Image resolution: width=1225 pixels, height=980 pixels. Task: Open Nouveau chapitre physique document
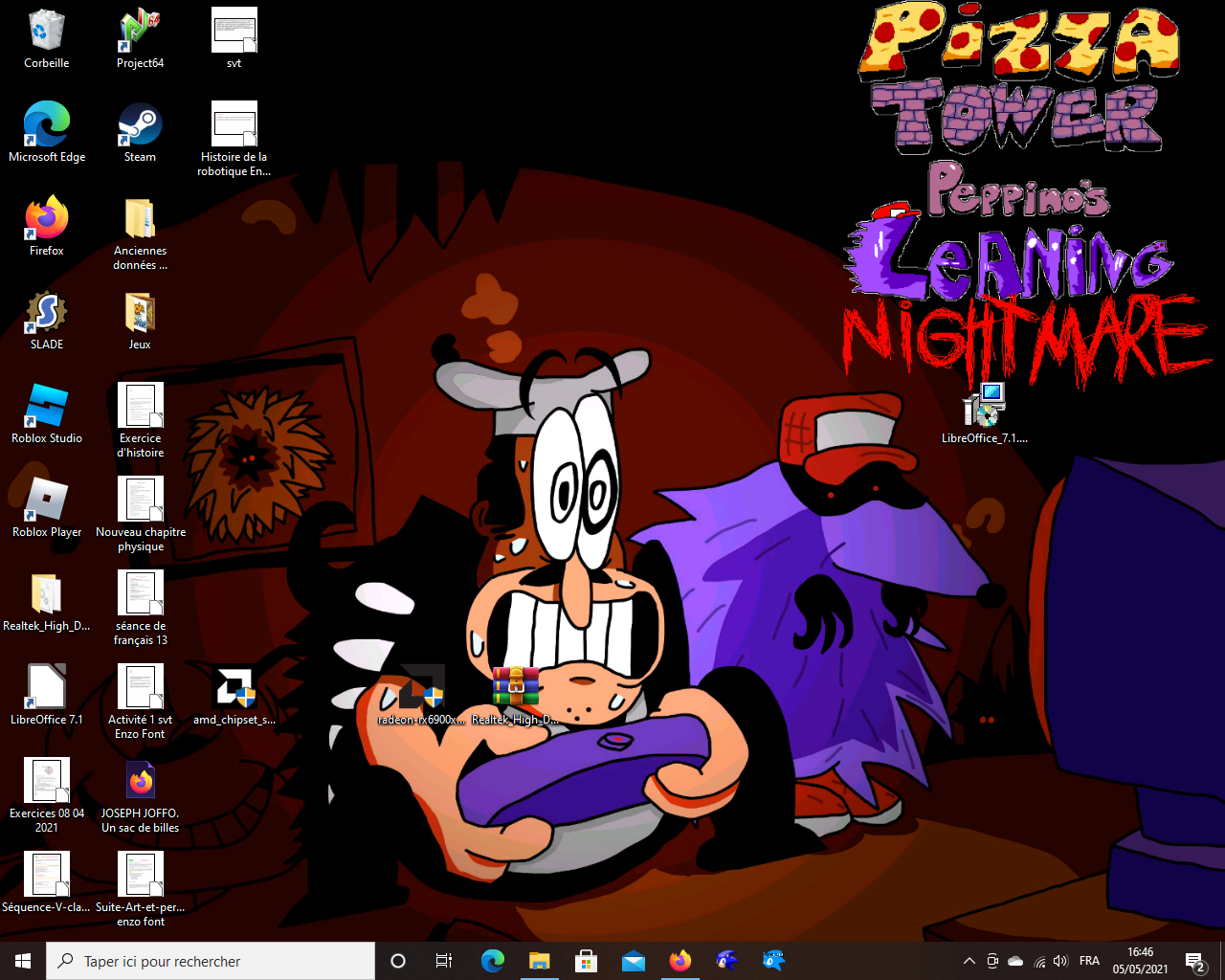click(140, 514)
